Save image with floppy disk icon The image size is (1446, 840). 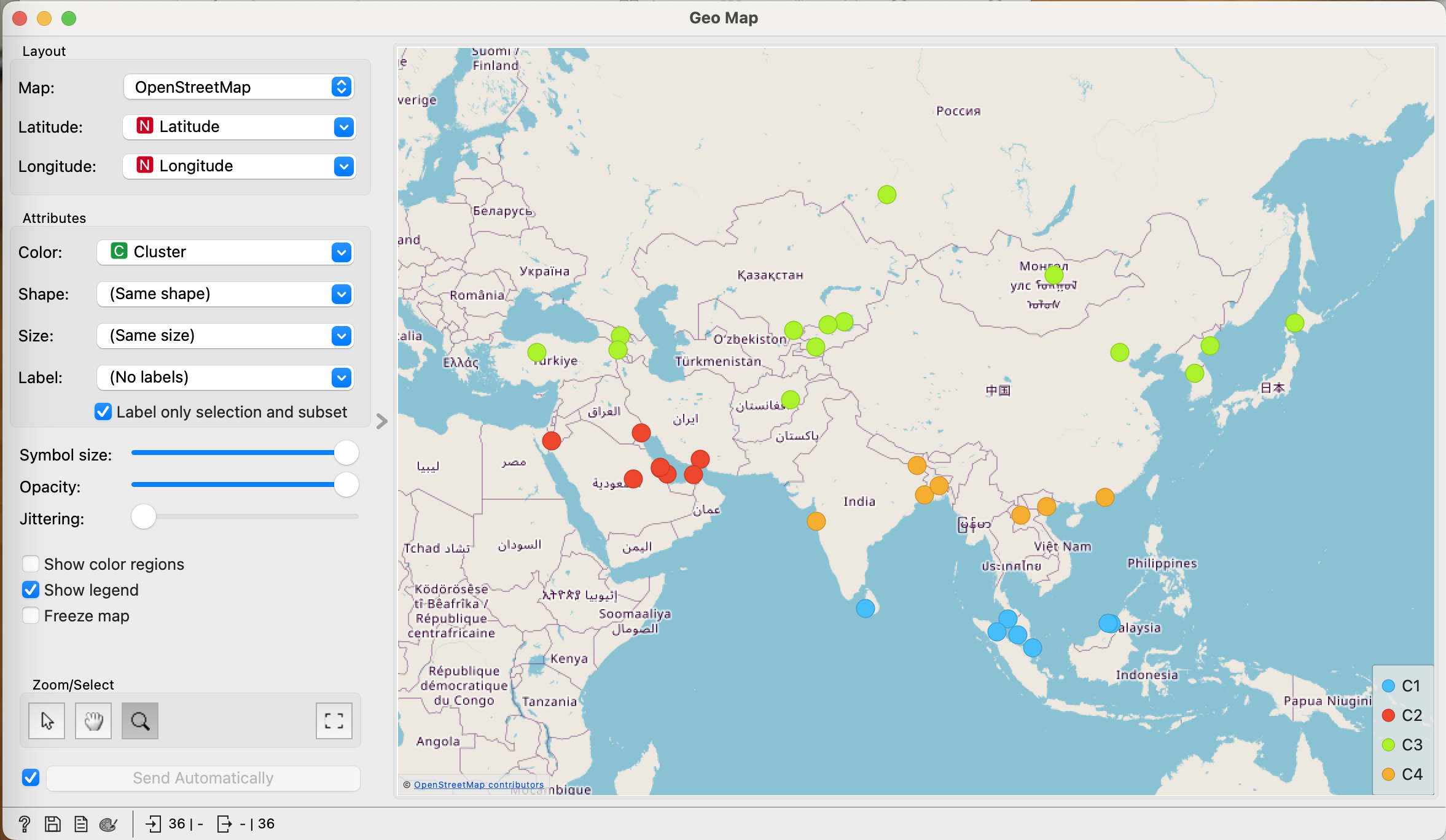pyautogui.click(x=53, y=824)
